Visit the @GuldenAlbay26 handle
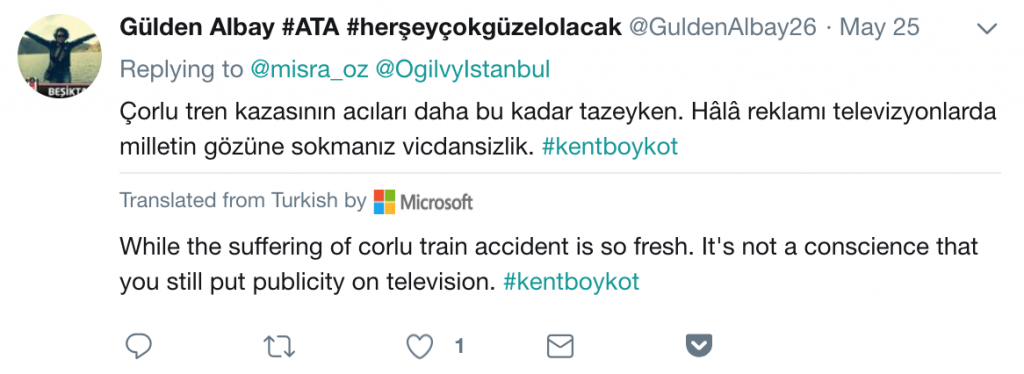Viewport: 1024px width, 374px height. 722,27
